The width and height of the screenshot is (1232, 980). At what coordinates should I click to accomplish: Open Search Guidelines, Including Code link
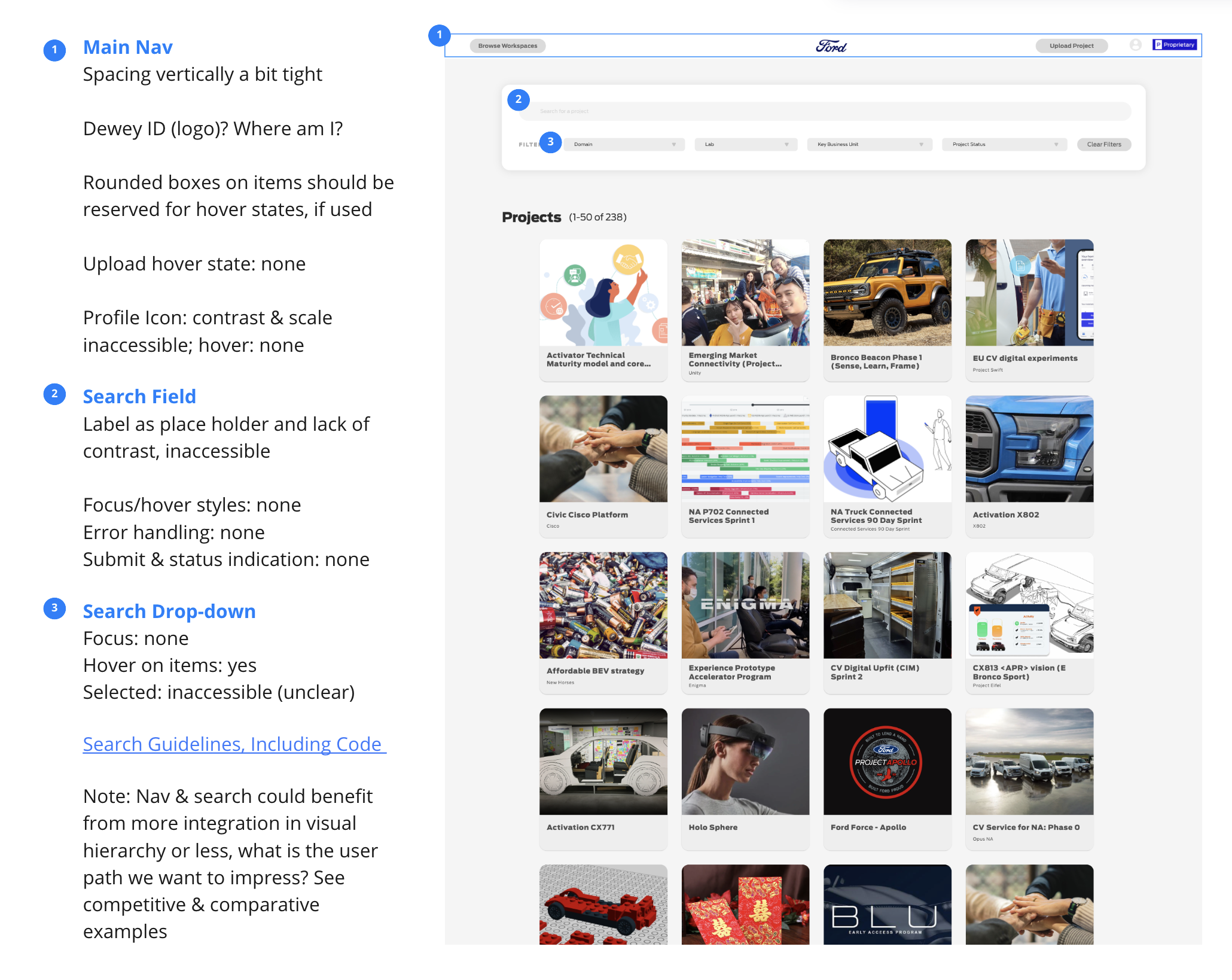234,744
